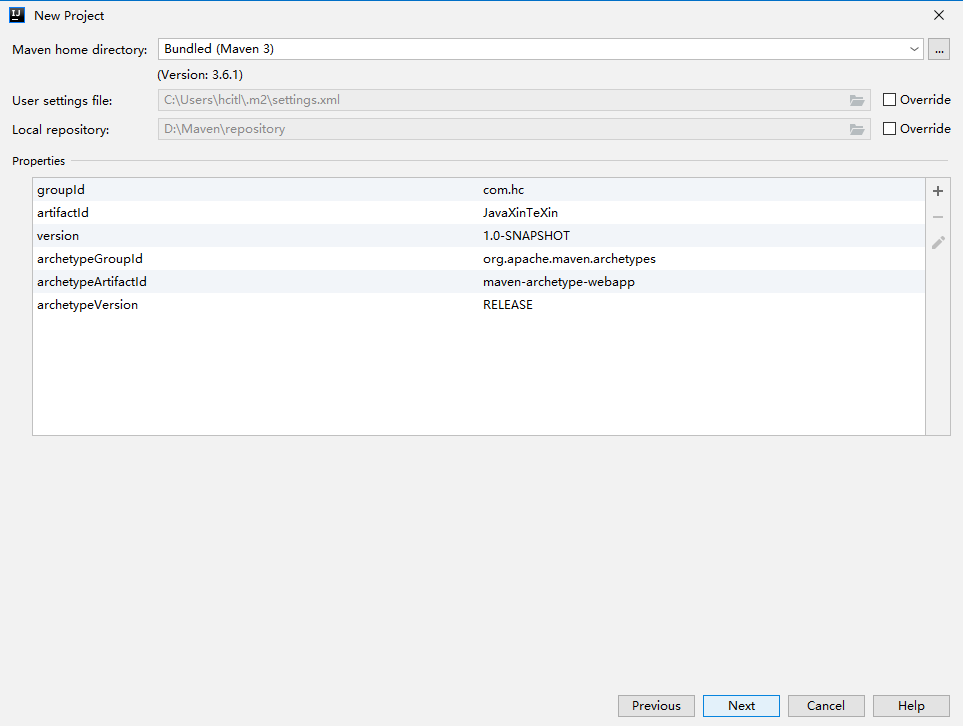Click the Maven home directory label
Image resolution: width=963 pixels, height=726 pixels.
point(80,50)
